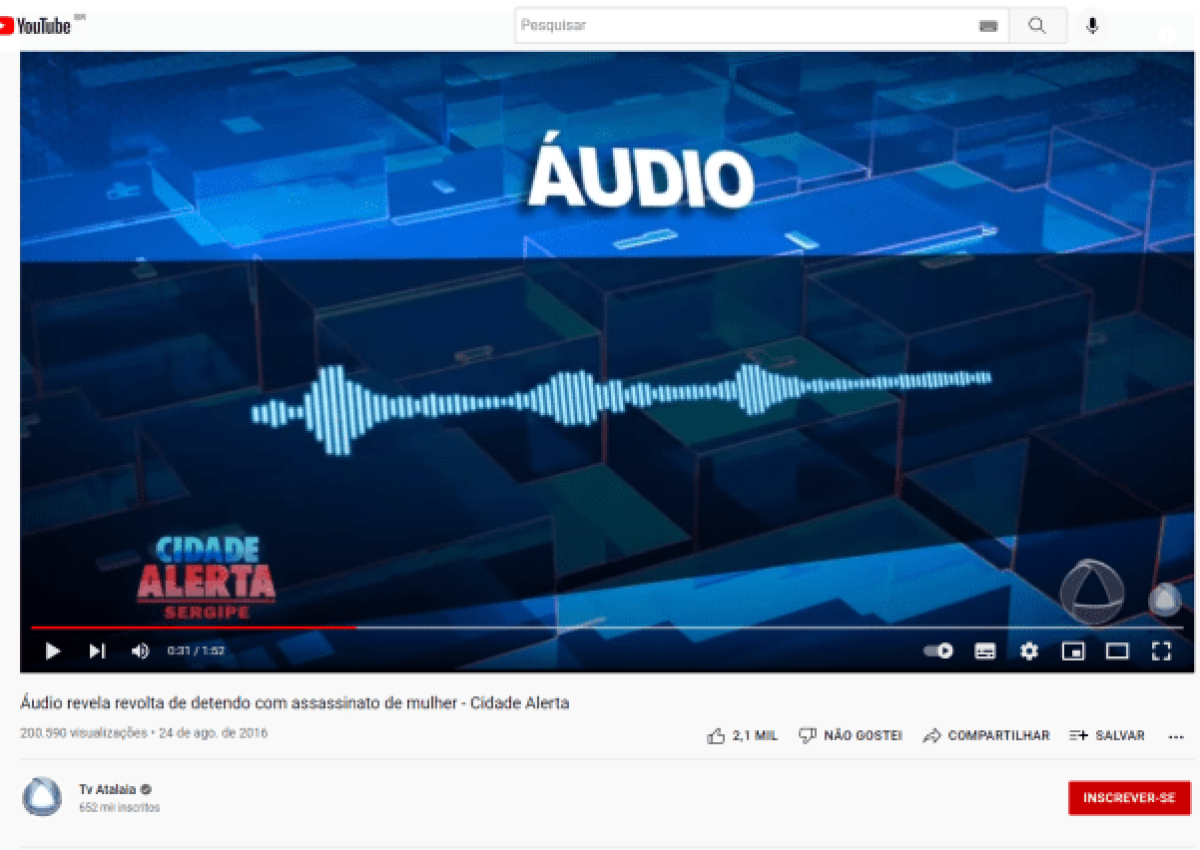Open video settings gear
The image size is (1200, 850).
pos(1029,651)
